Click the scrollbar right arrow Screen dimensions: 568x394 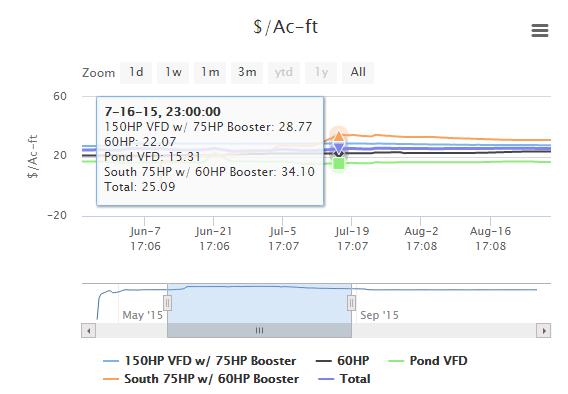point(544,331)
